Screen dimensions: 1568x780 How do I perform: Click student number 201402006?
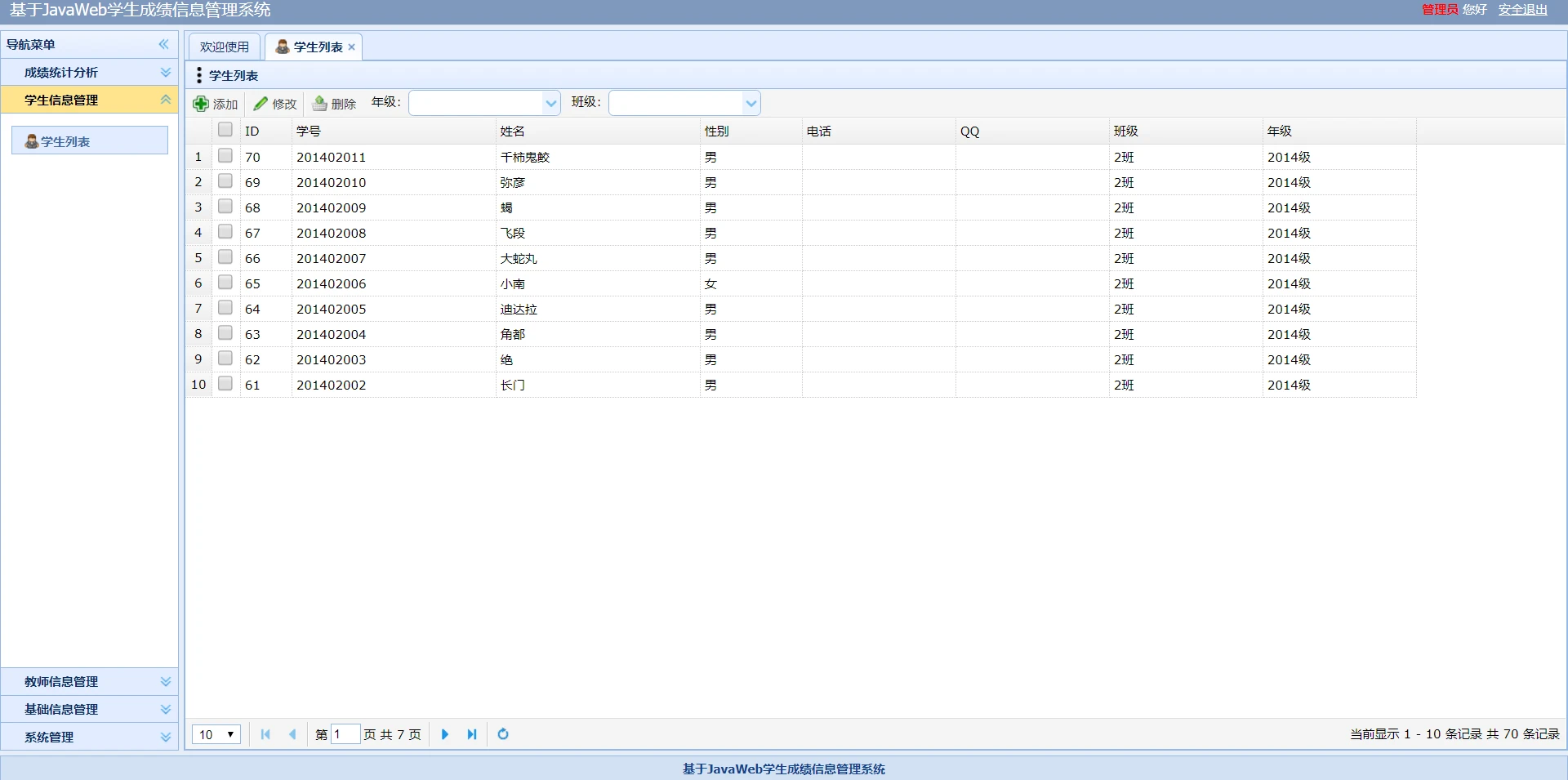tap(332, 283)
